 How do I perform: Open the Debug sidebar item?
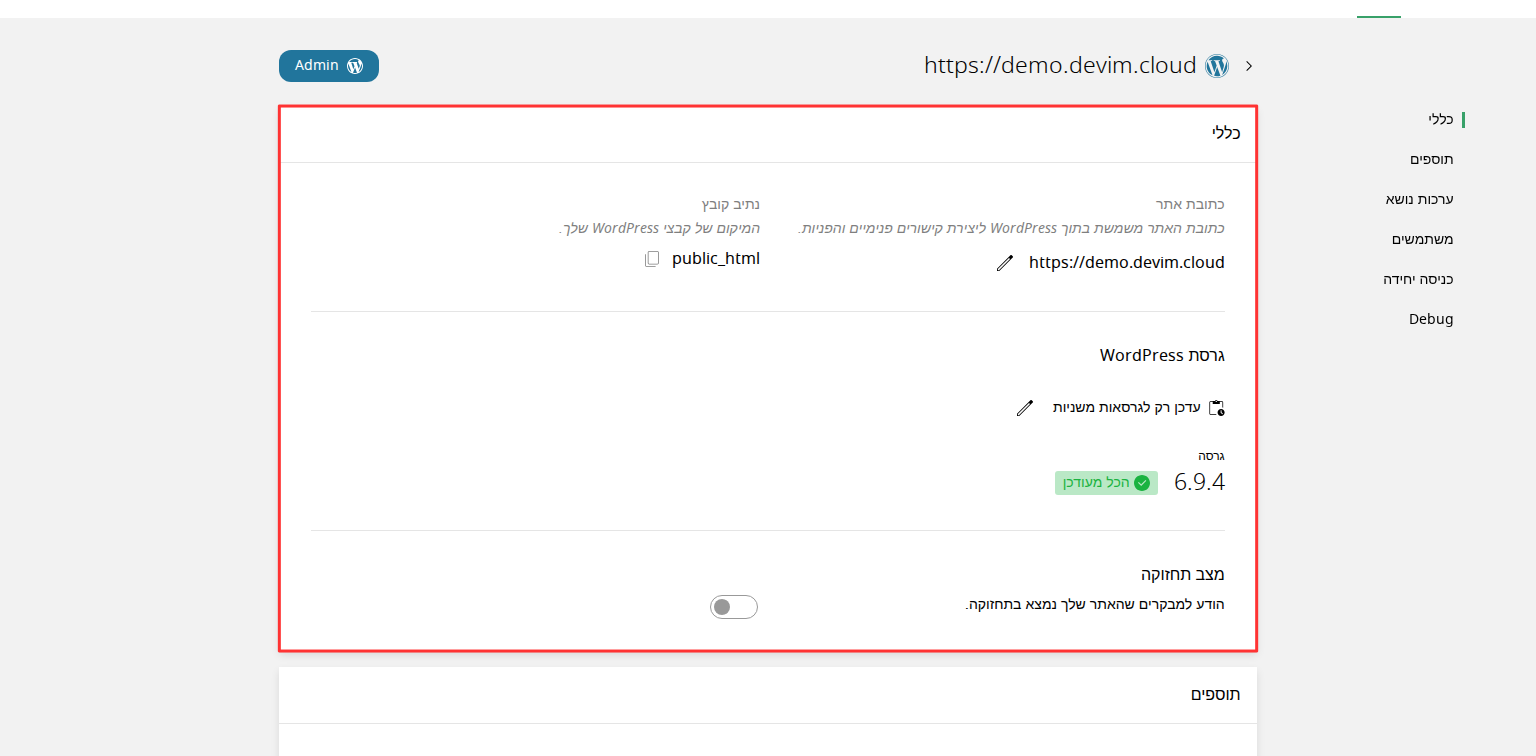pyautogui.click(x=1431, y=319)
